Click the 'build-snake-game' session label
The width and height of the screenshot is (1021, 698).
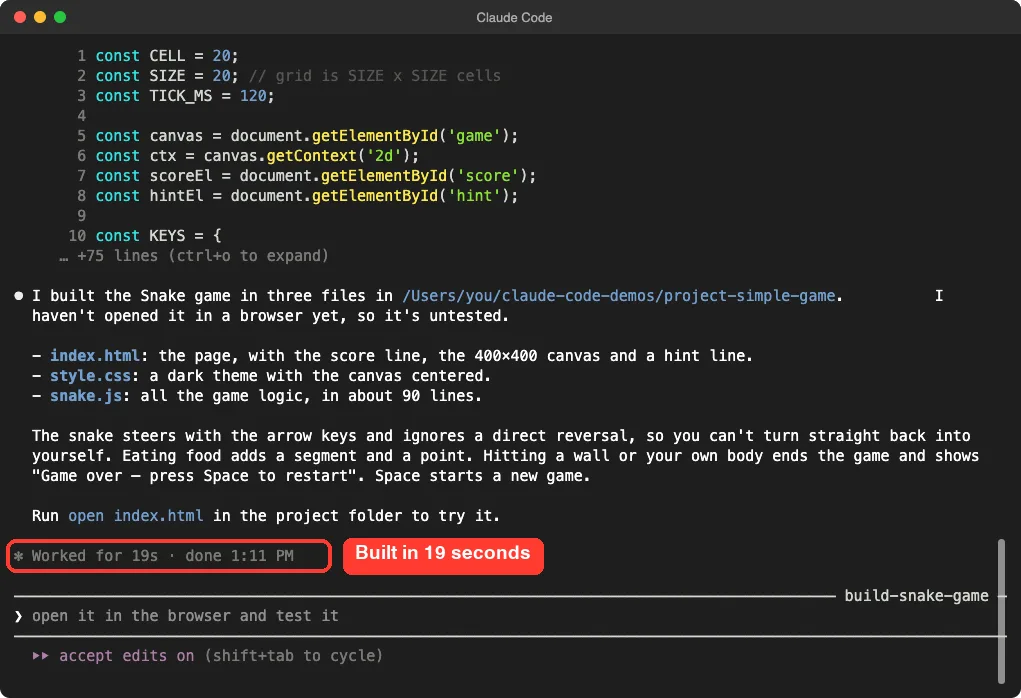pos(916,596)
